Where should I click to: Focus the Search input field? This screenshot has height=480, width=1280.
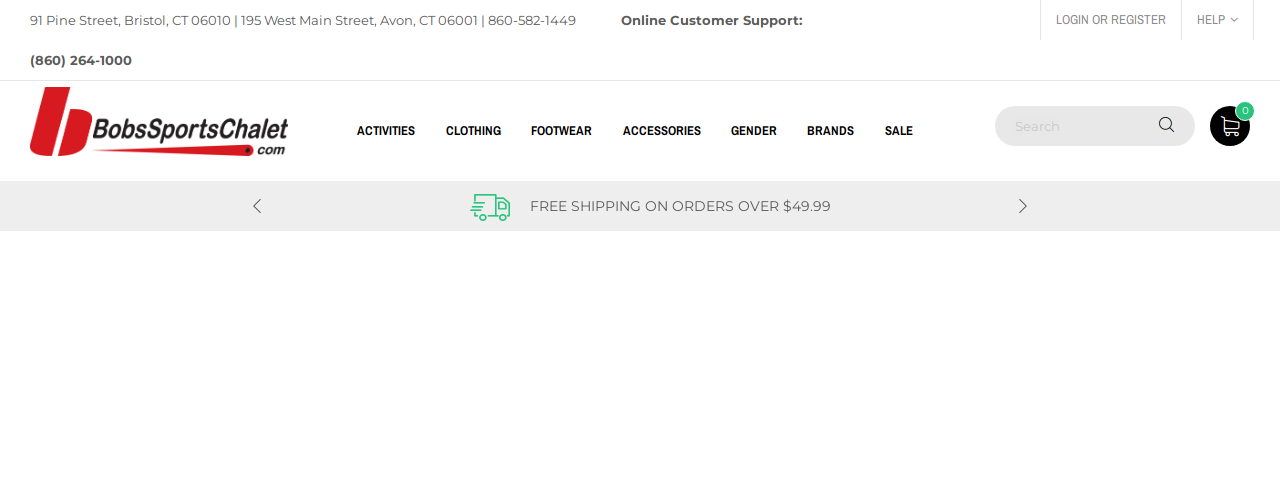pyautogui.click(x=1080, y=126)
